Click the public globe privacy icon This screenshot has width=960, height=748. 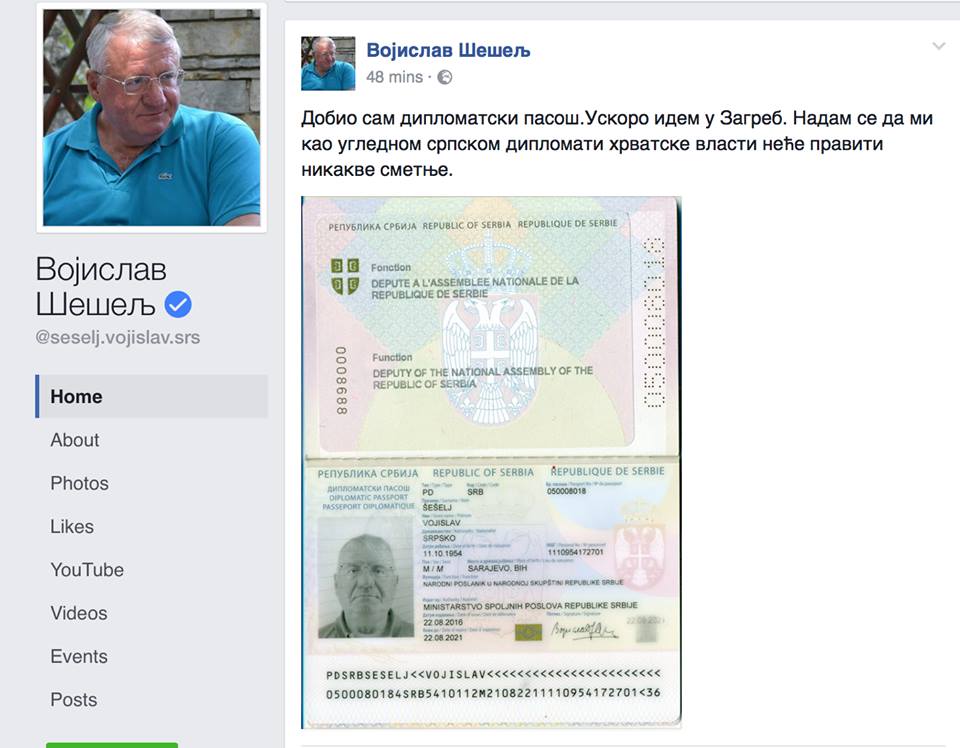445,77
